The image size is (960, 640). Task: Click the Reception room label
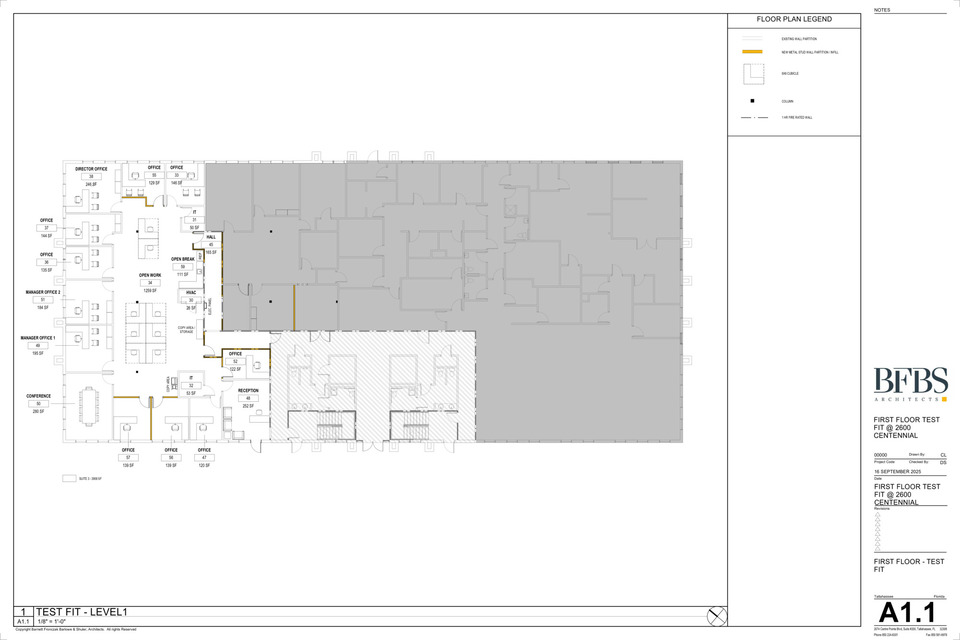[248, 391]
